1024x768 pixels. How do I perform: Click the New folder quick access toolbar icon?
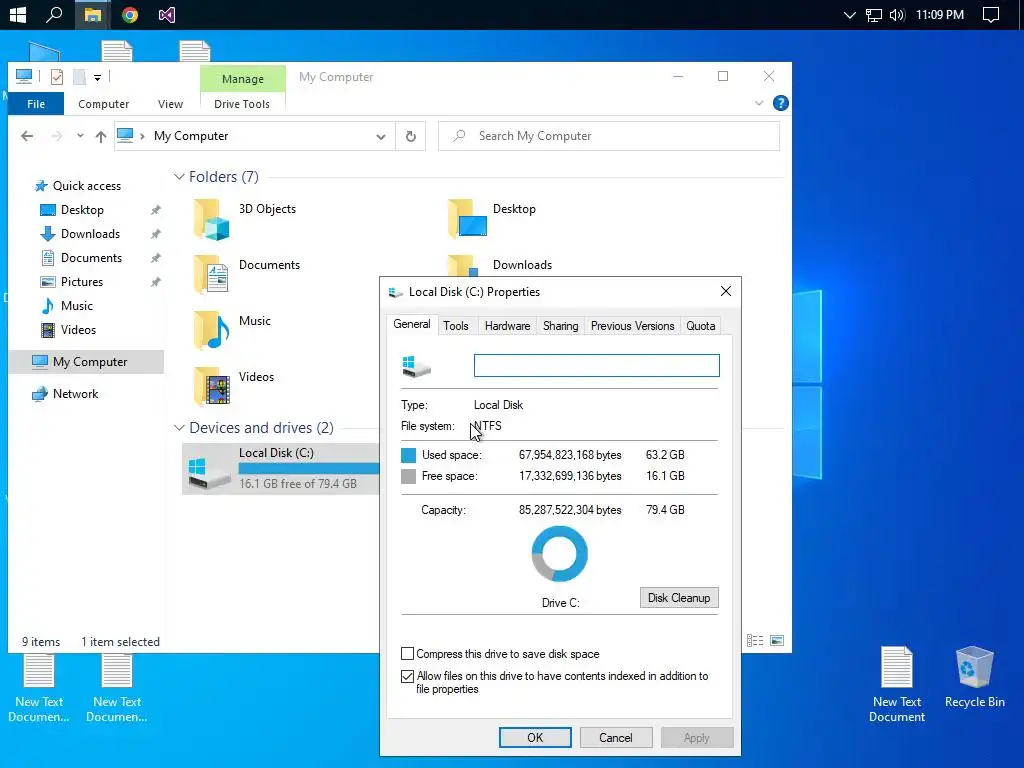79,77
